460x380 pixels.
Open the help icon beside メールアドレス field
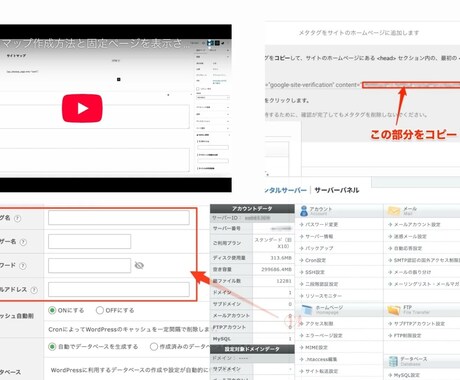pos(34,290)
